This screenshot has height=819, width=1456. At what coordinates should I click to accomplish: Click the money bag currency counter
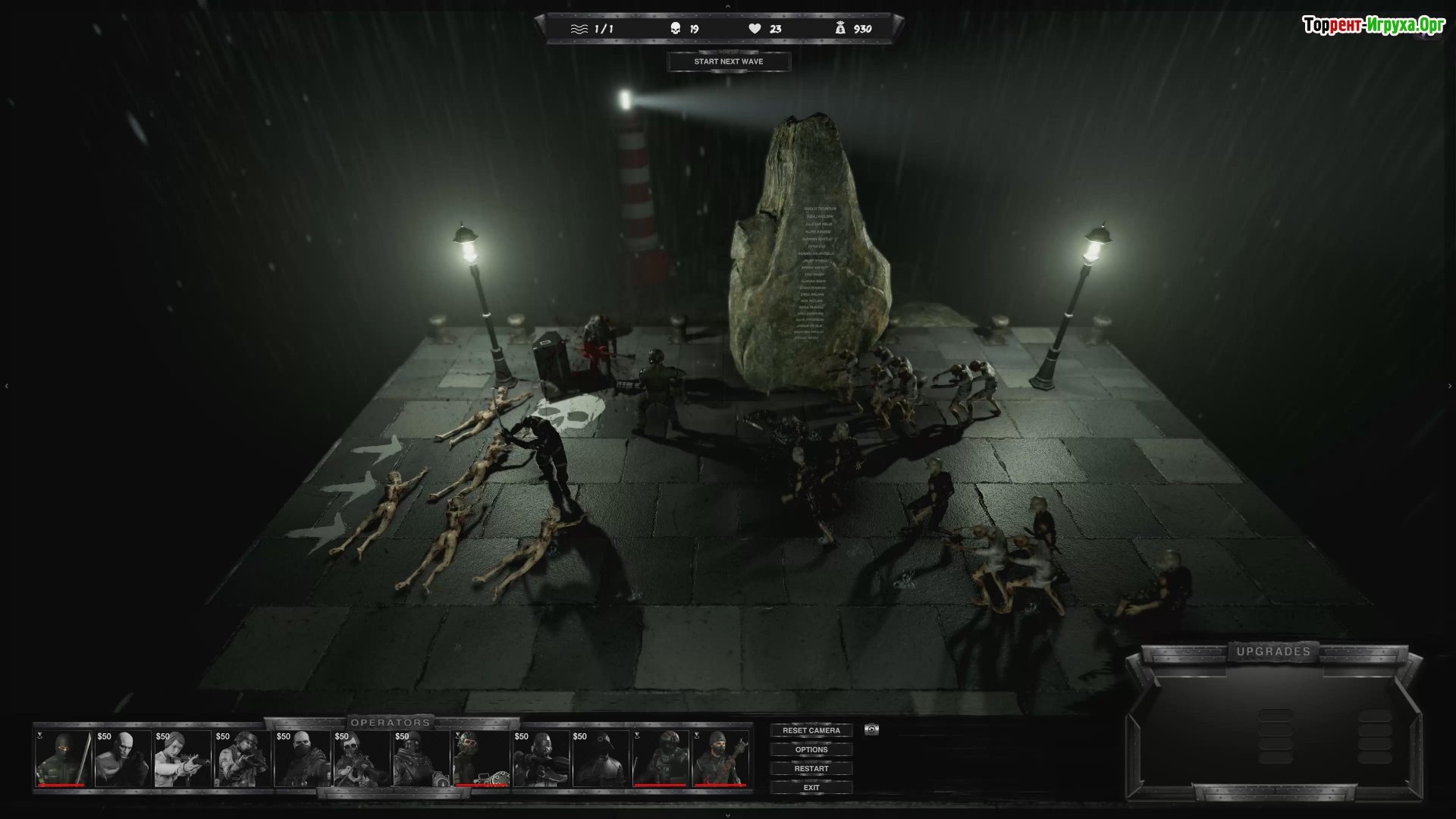pyautogui.click(x=839, y=29)
